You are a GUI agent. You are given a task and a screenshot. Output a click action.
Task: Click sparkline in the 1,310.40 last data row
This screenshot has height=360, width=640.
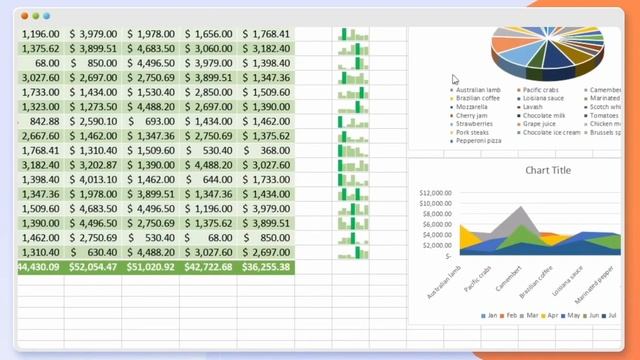[x=353, y=253]
